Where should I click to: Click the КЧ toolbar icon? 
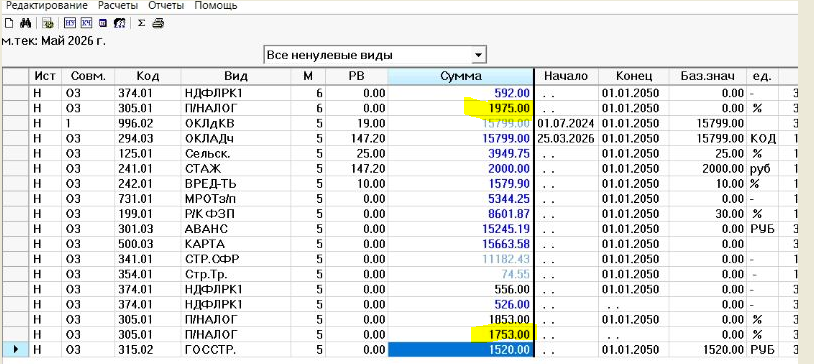pos(86,23)
